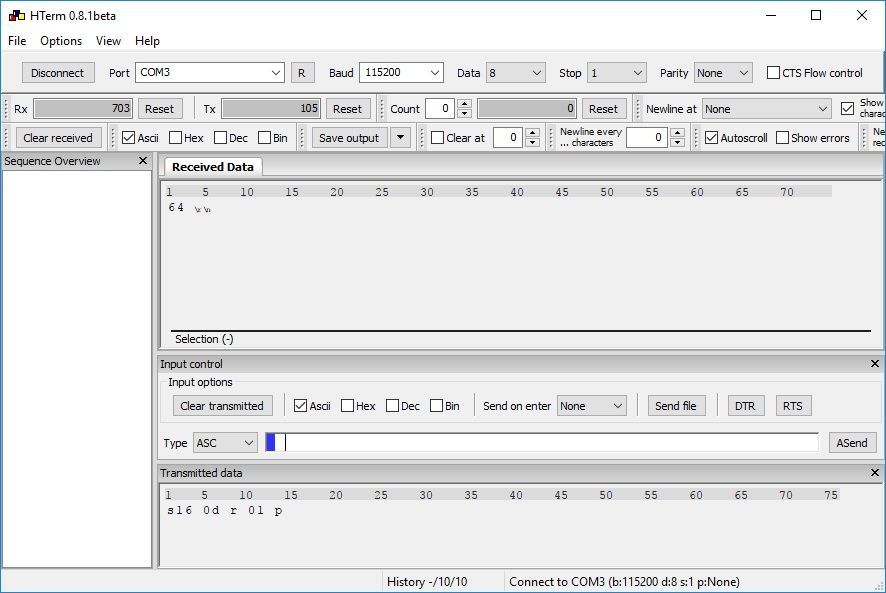Open the File menu
Viewport: 886px width, 593px height.
(17, 41)
